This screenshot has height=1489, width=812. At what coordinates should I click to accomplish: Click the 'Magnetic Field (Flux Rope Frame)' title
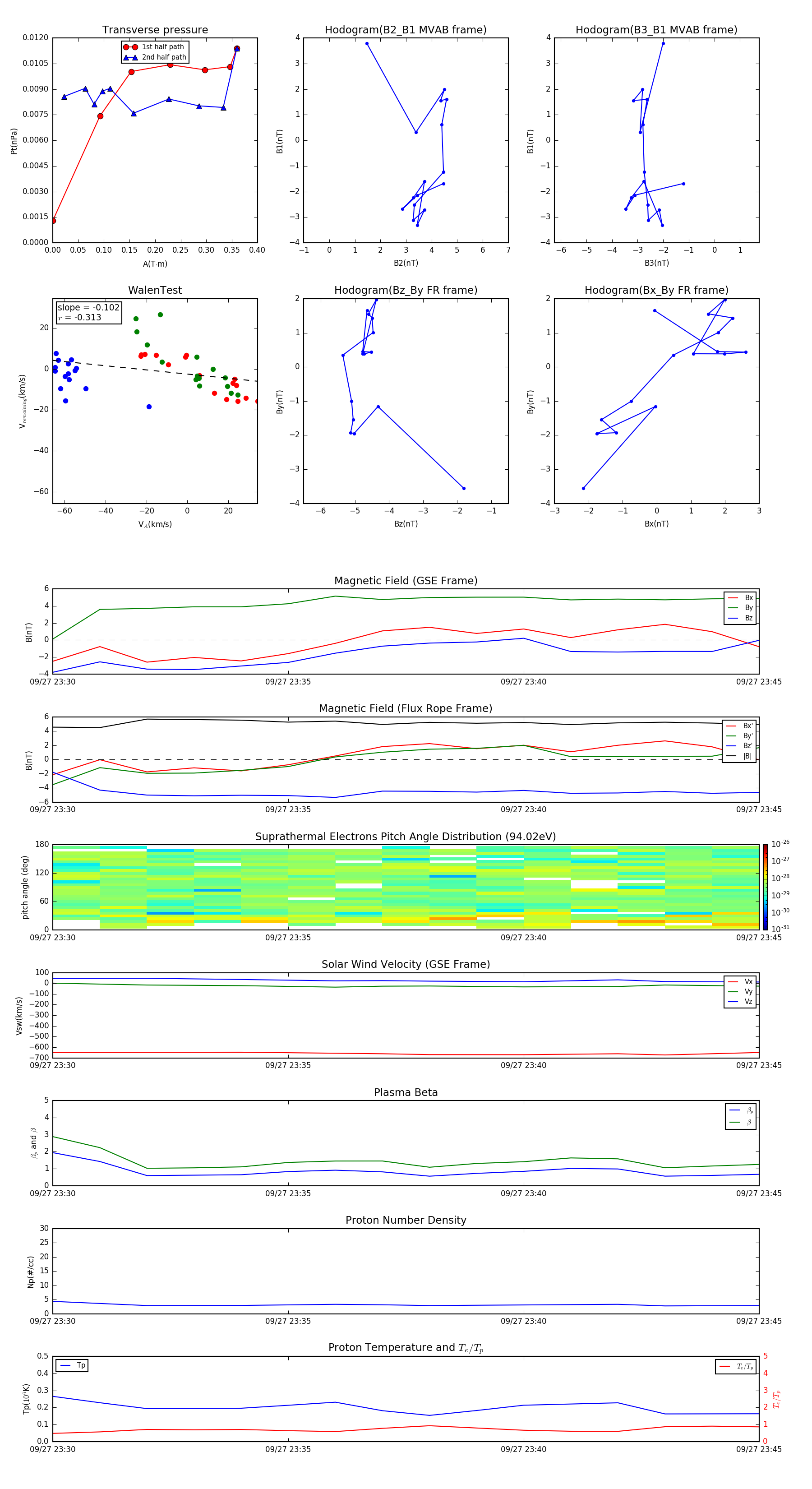point(406,709)
